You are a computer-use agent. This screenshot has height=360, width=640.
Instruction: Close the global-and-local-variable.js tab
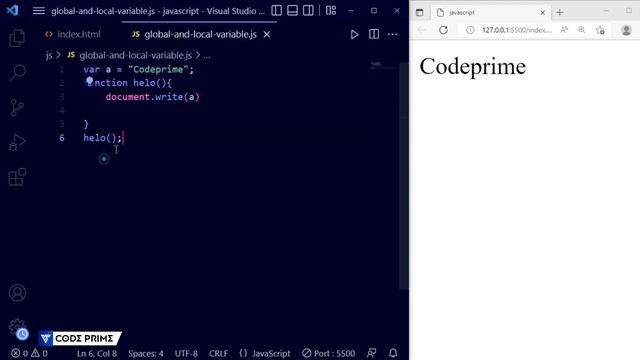click(267, 35)
